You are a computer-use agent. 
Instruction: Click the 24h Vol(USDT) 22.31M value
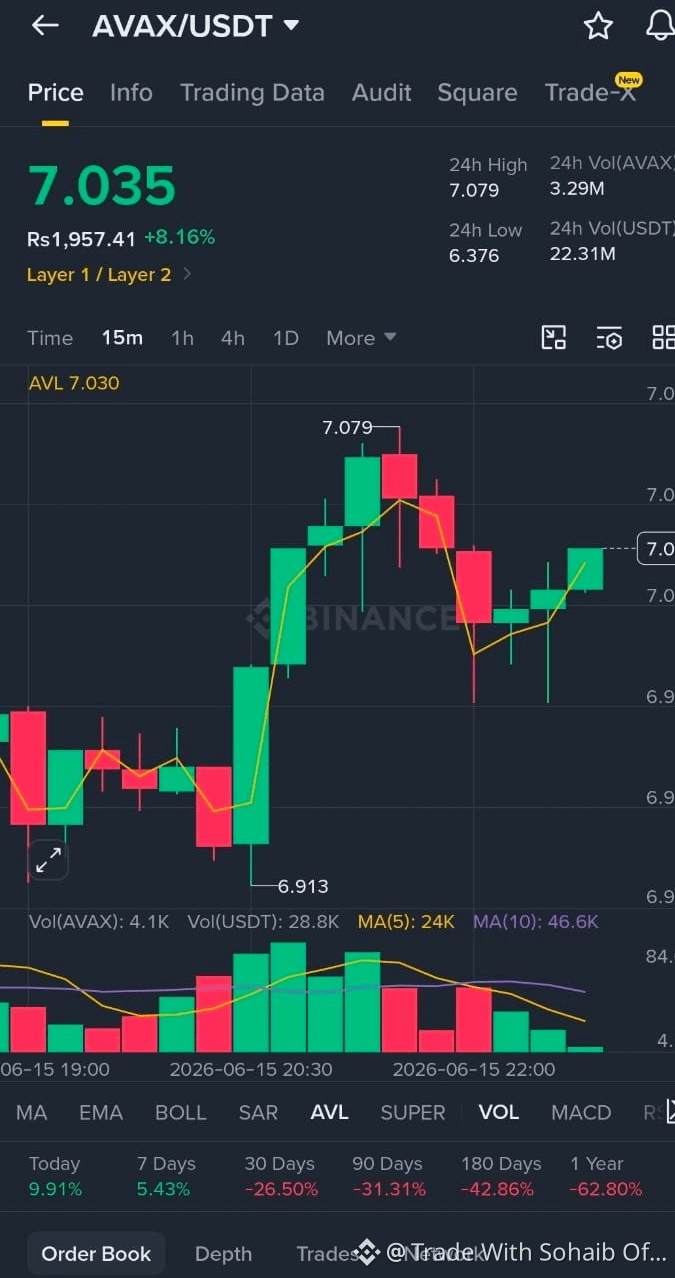tap(583, 254)
